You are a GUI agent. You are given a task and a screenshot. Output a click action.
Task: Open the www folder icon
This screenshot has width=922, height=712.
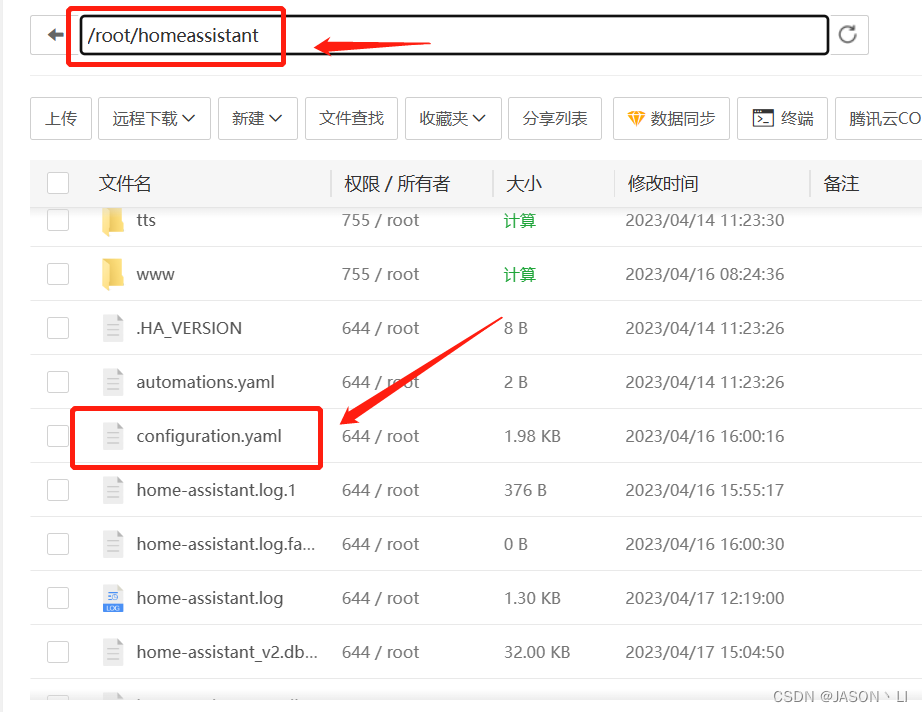click(112, 274)
